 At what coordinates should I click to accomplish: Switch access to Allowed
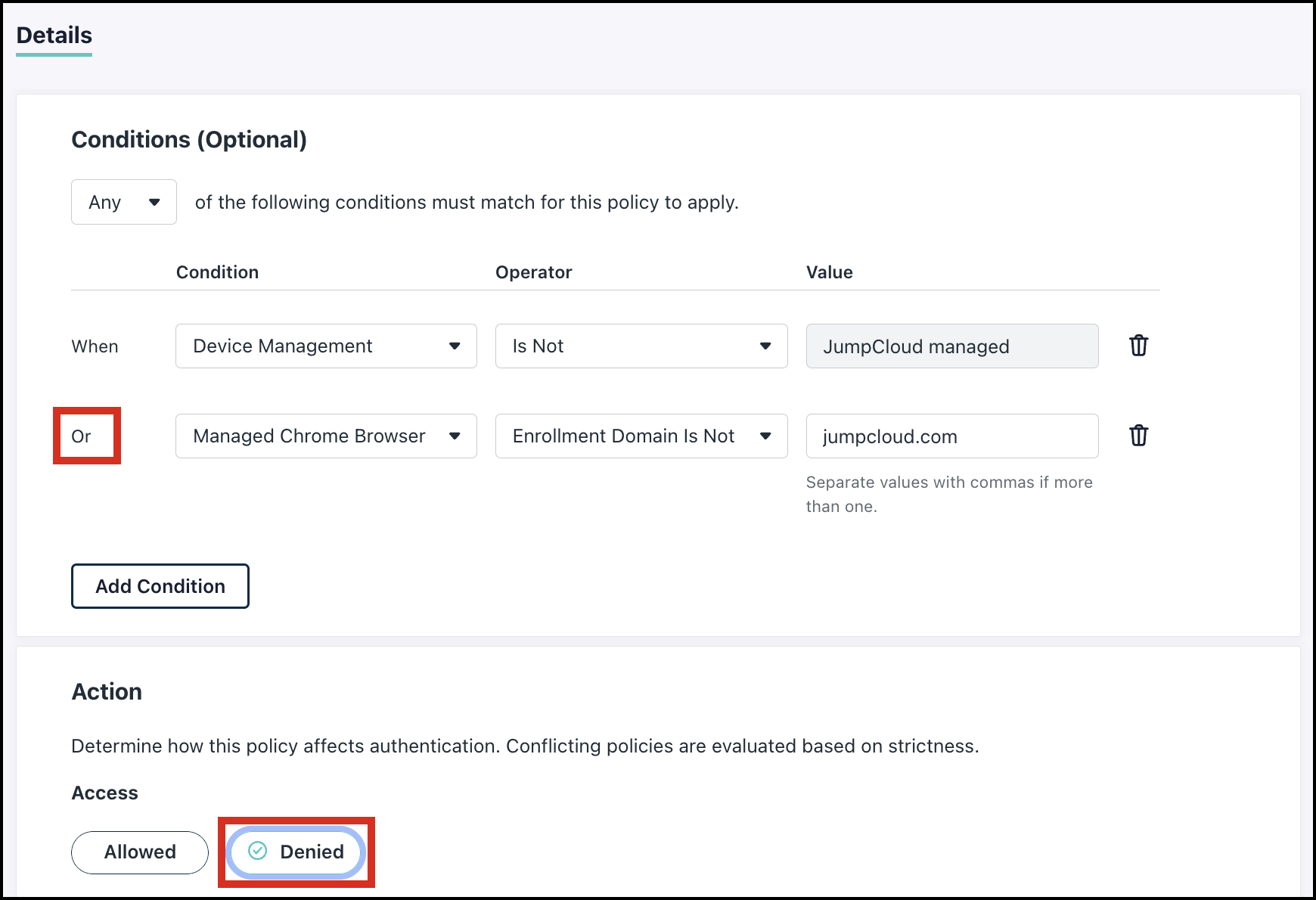[139, 852]
